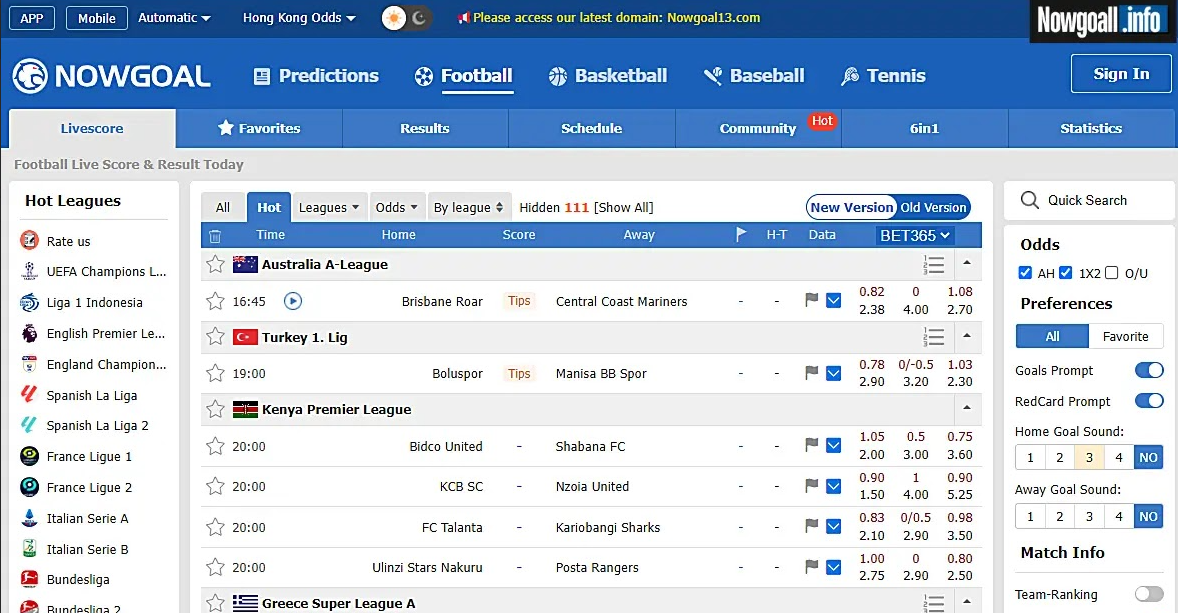Click the Sign In button
This screenshot has width=1178, height=613.
1121,74
